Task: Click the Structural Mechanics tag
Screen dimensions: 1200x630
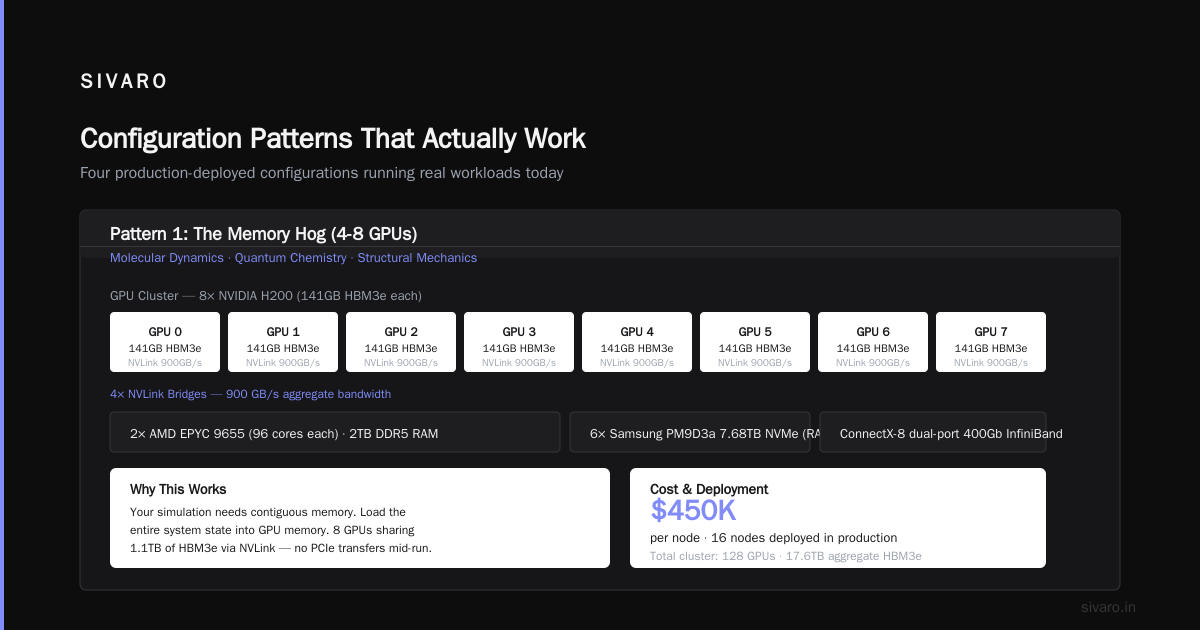Action: pyautogui.click(x=417, y=258)
